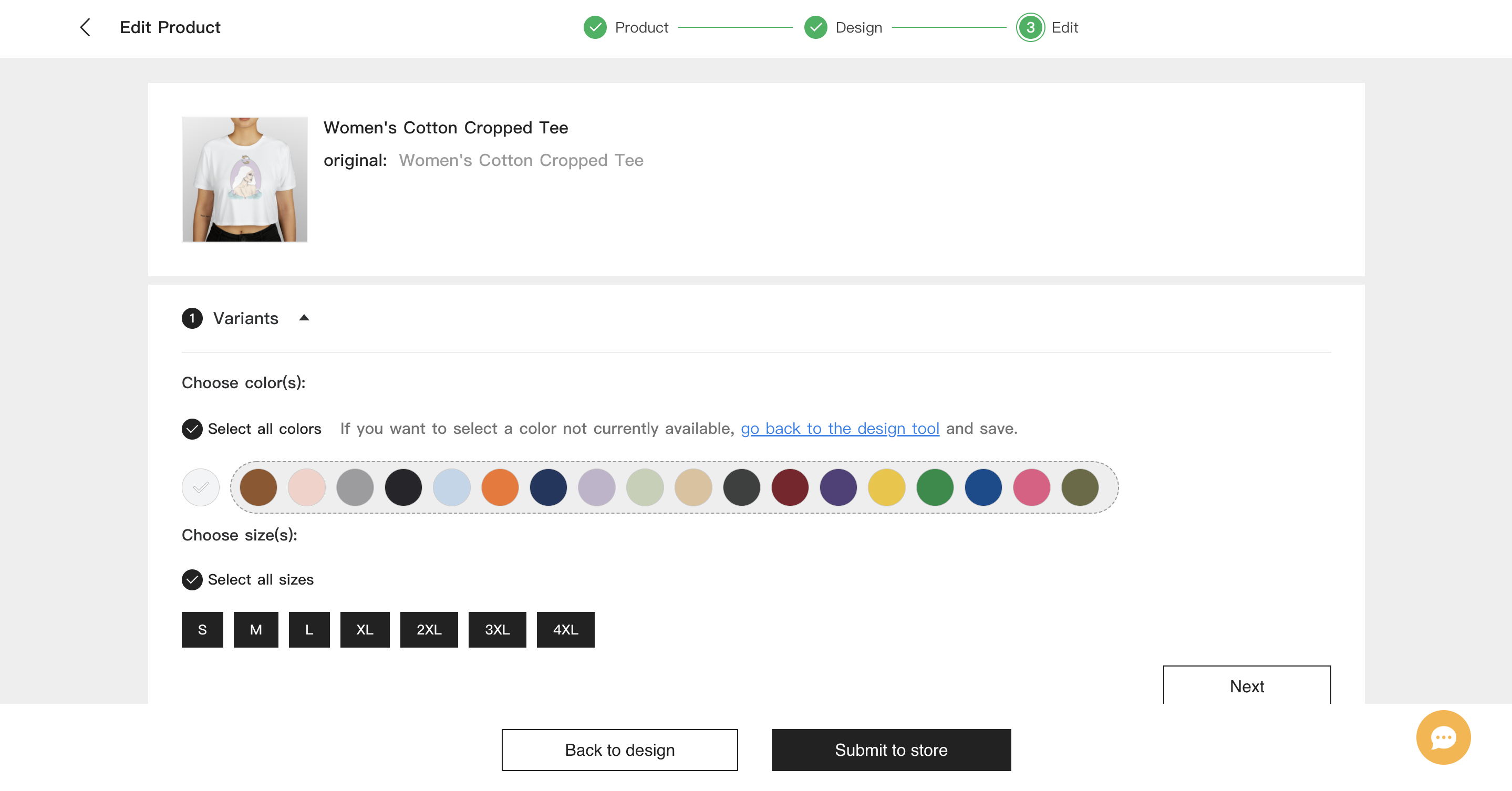Viewport: 1512px width, 791px height.
Task: Click the original Women's Cotton Cropped Tee text
Action: coord(521,160)
